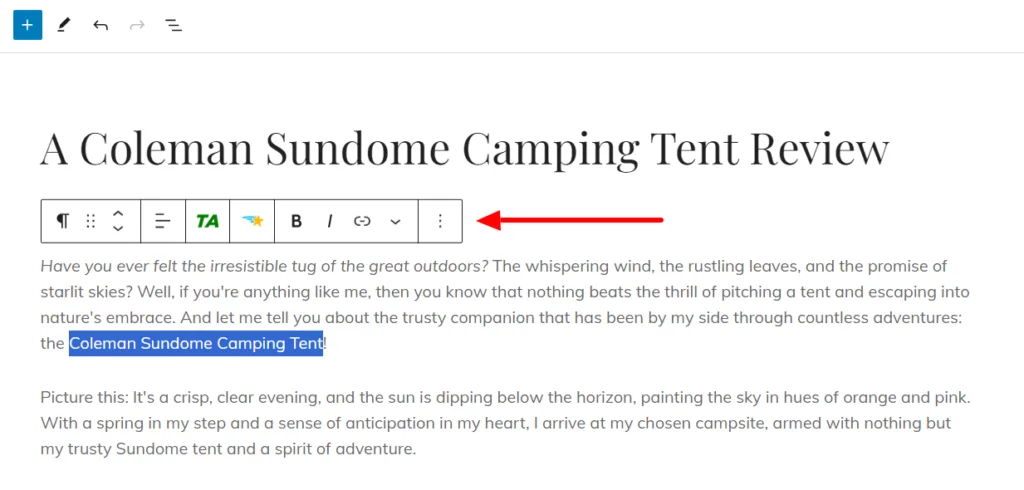Select the Tools pencil icon
Viewport: 1024px width, 490px height.
point(64,25)
